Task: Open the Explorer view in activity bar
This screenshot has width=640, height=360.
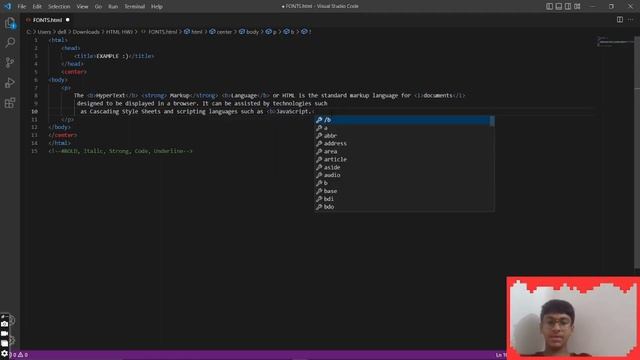Action: click(10, 23)
